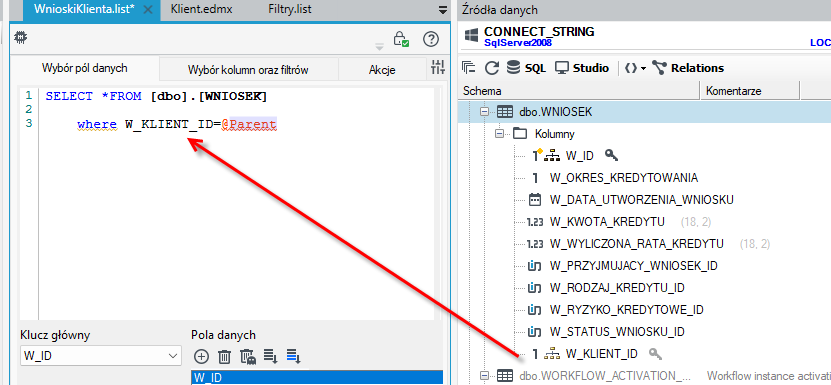831x385 pixels.
Task: Click the table icon of dbo.WNIOSEK
Action: [x=505, y=112]
